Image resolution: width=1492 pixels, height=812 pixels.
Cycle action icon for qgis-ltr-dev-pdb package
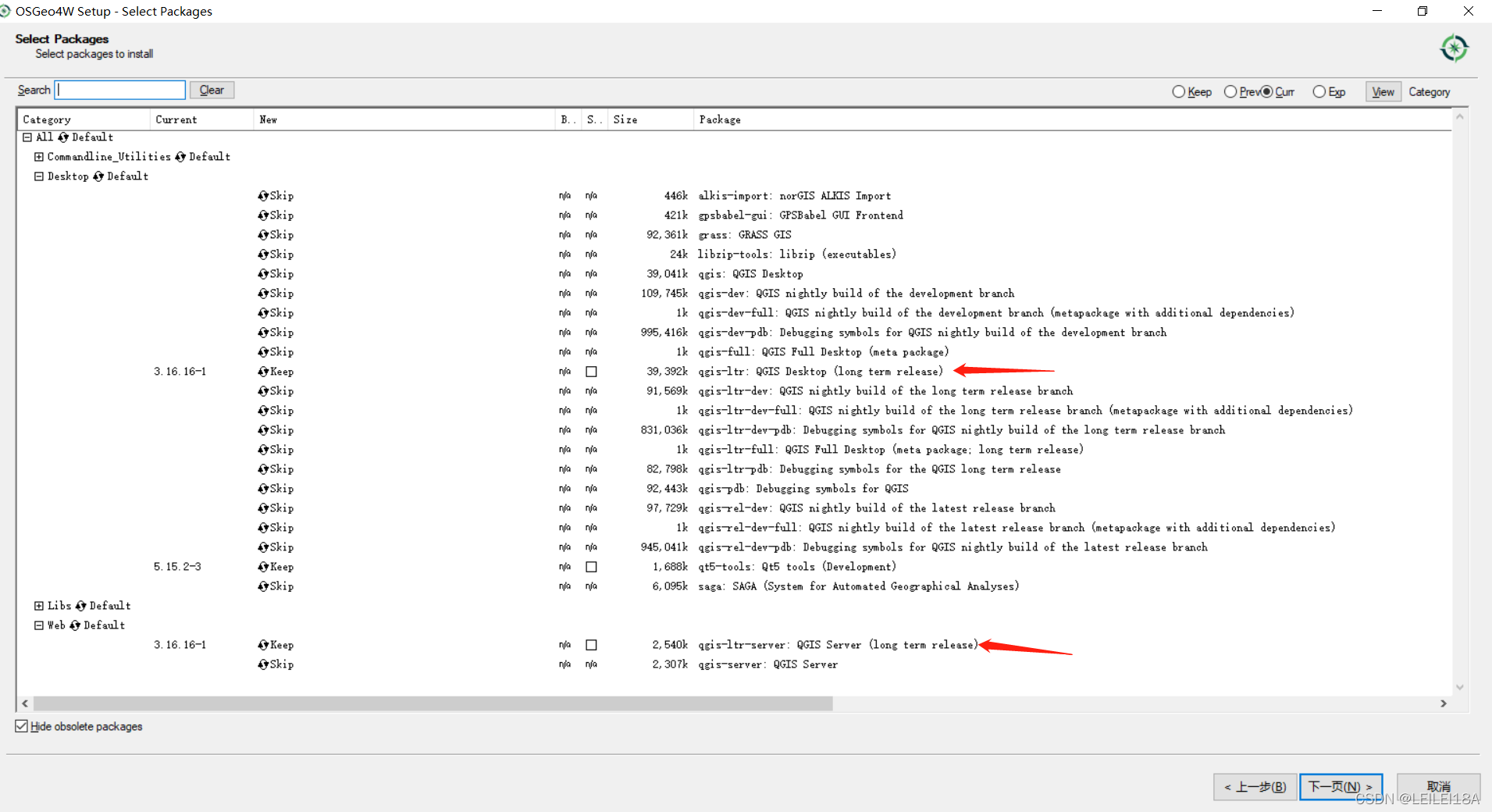(x=263, y=430)
